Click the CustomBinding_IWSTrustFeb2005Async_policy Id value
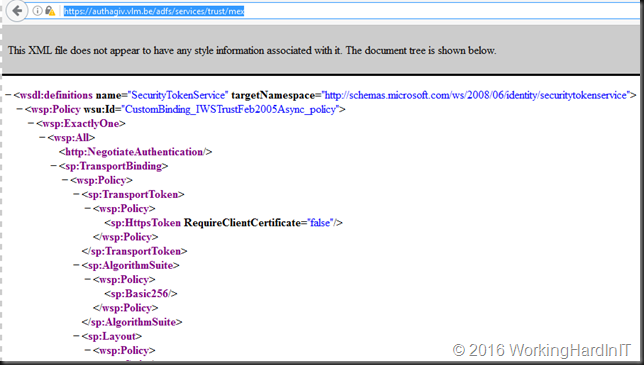Image resolution: width=644 pixels, height=365 pixels. (230, 109)
